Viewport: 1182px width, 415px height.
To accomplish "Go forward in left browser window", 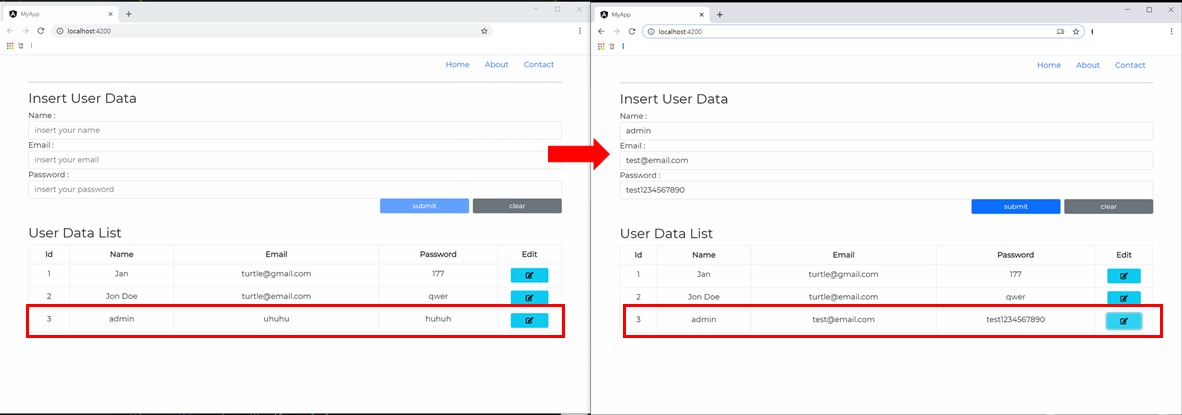I will [x=26, y=31].
